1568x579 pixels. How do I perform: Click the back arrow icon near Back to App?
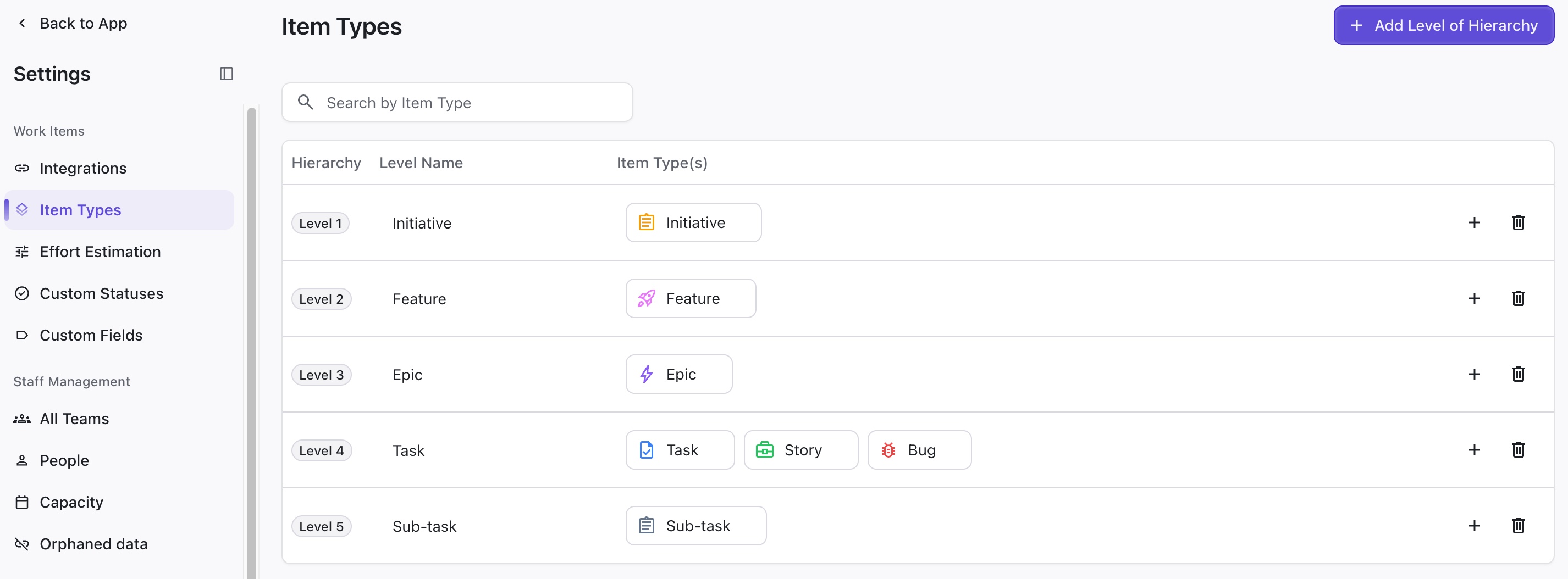tap(22, 23)
